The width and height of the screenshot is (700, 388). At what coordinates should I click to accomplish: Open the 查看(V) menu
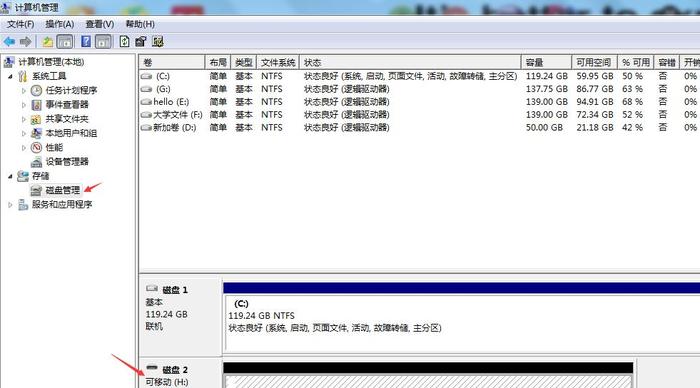pos(100,24)
